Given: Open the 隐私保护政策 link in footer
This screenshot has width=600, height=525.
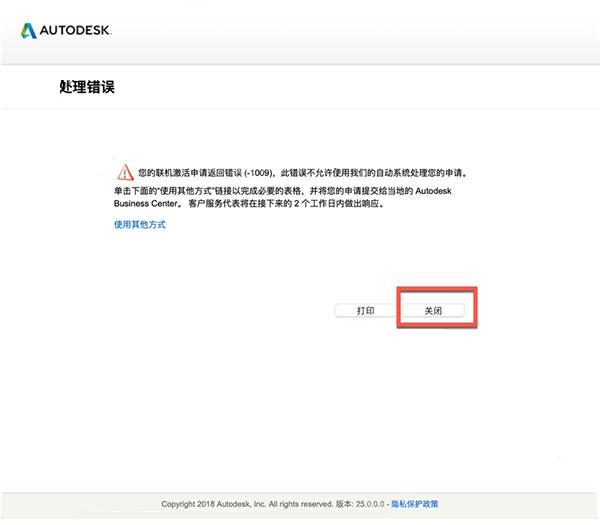Looking at the screenshot, I should [414, 504].
